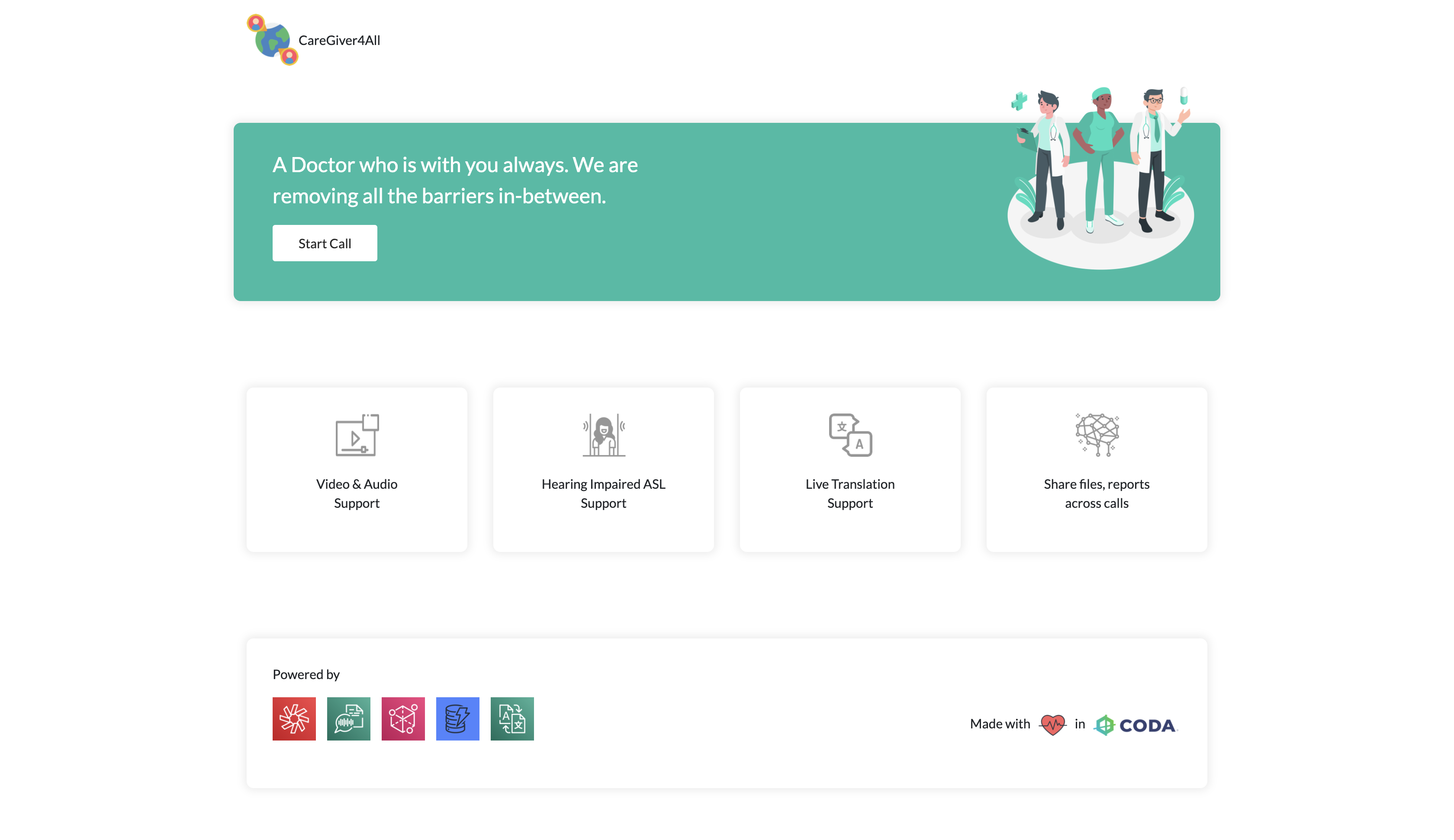
Task: Click the globe logo in header
Action: [272, 40]
